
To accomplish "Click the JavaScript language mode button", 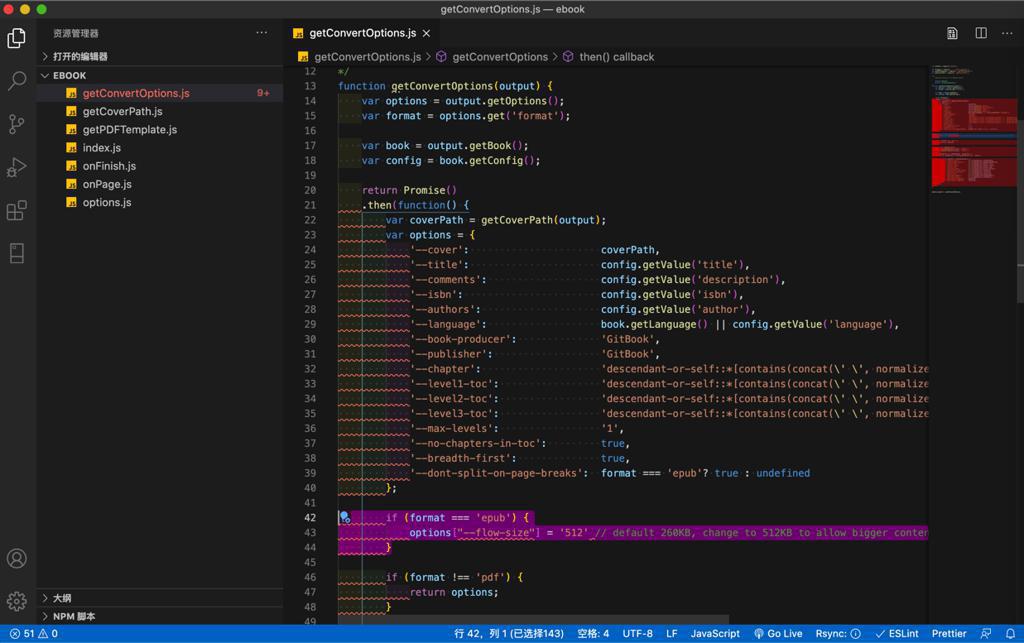I will (715, 633).
